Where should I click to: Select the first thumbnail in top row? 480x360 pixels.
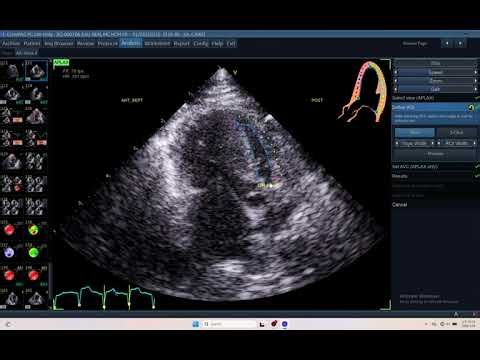click(12, 70)
